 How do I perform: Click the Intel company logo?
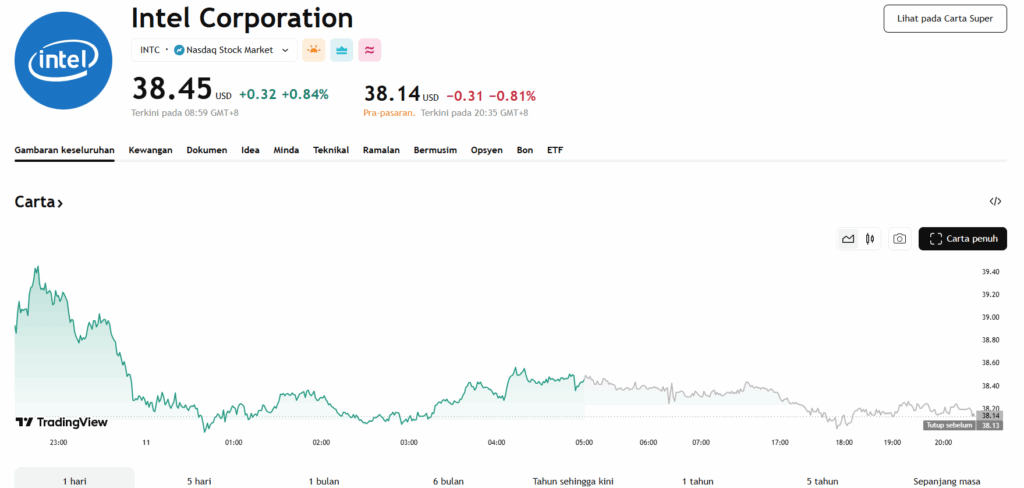pos(65,60)
